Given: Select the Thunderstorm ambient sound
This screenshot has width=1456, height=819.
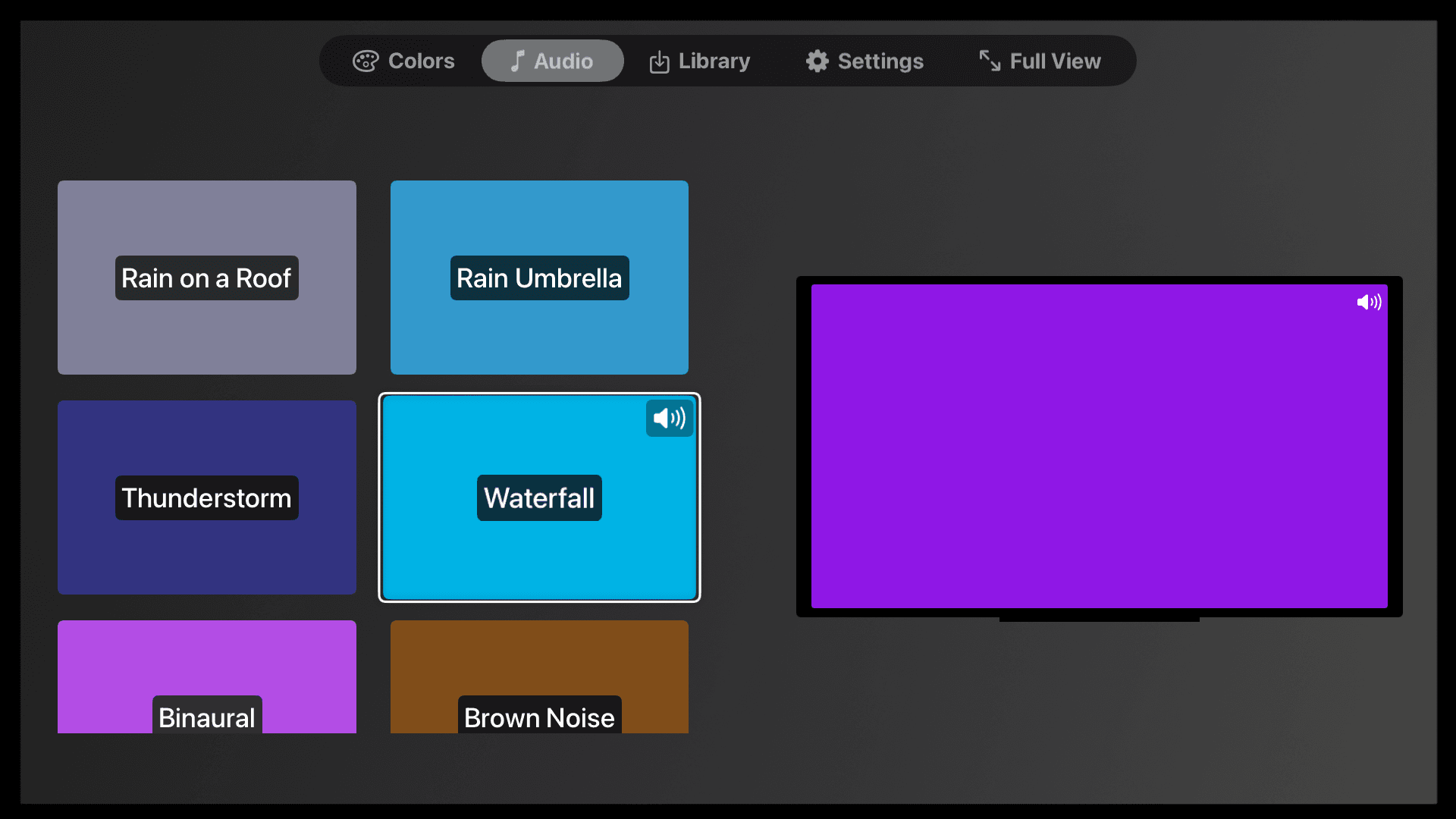Looking at the screenshot, I should (206, 497).
